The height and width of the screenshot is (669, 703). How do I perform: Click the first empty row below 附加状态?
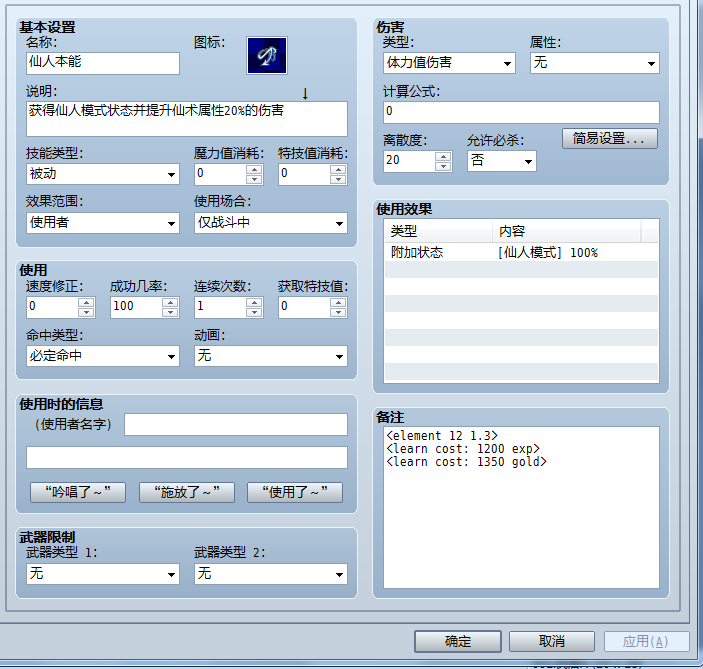click(521, 269)
